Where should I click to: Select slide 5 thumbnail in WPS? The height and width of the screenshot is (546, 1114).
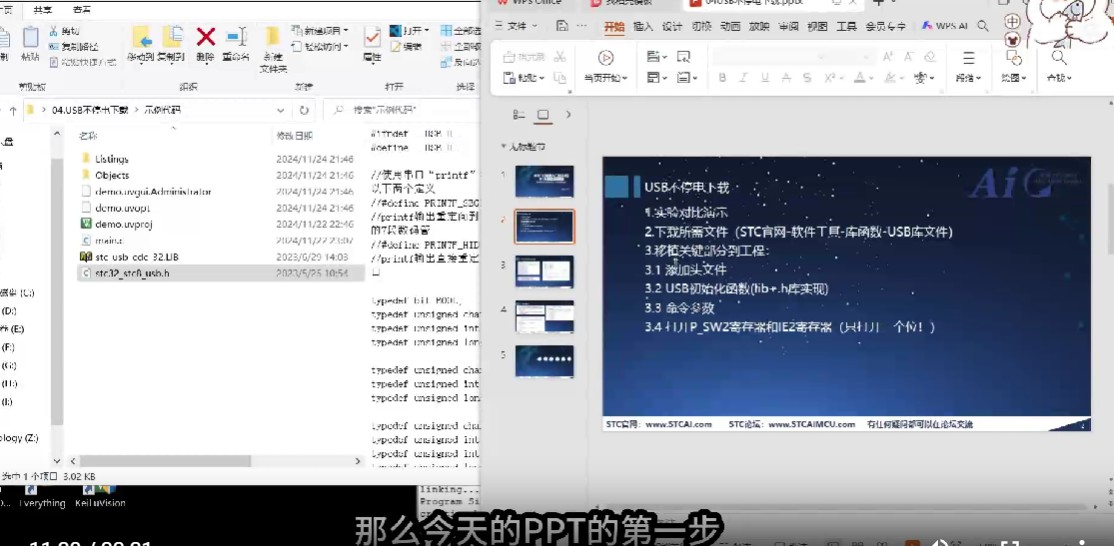pos(544,361)
